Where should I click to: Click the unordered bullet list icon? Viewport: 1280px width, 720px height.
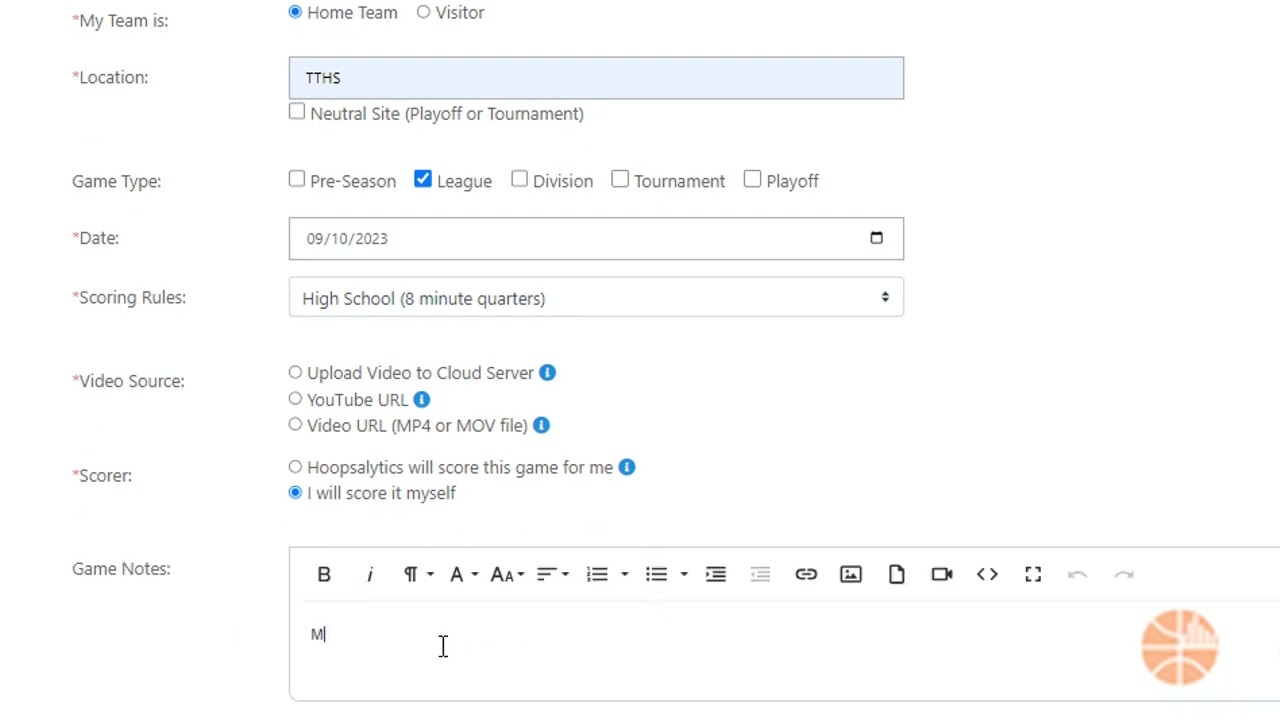tap(656, 574)
